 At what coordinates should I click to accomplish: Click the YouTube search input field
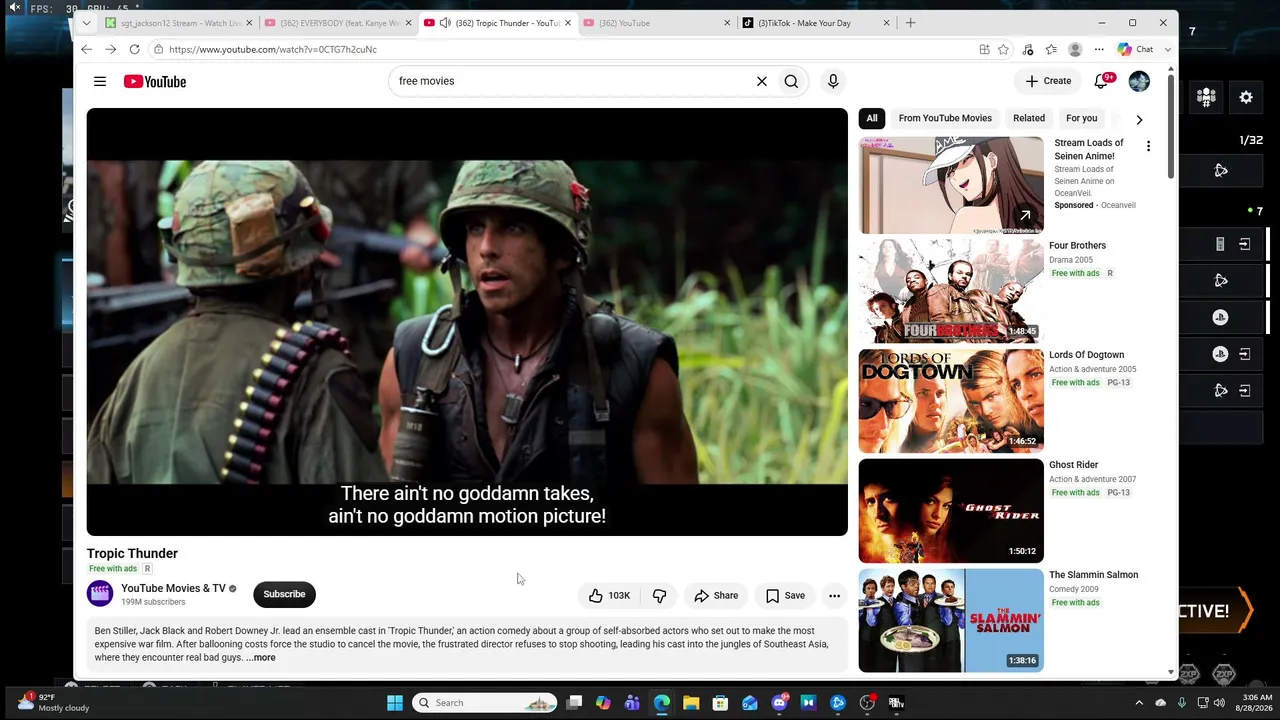(x=570, y=81)
